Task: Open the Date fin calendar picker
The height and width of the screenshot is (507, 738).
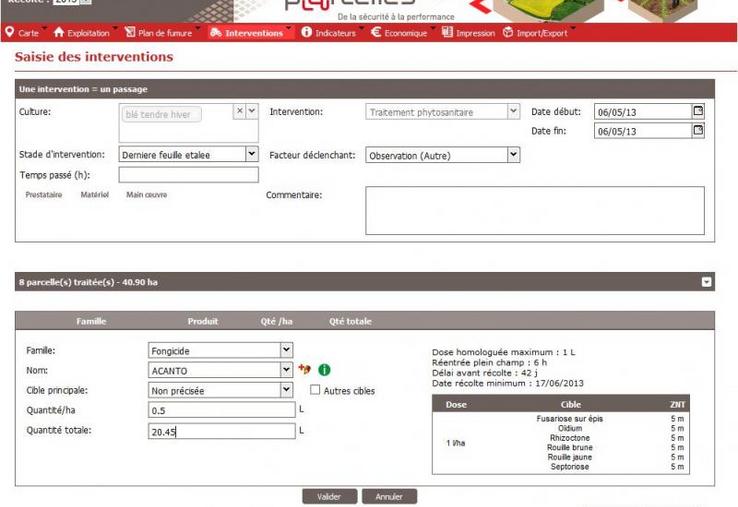Action: tap(698, 130)
